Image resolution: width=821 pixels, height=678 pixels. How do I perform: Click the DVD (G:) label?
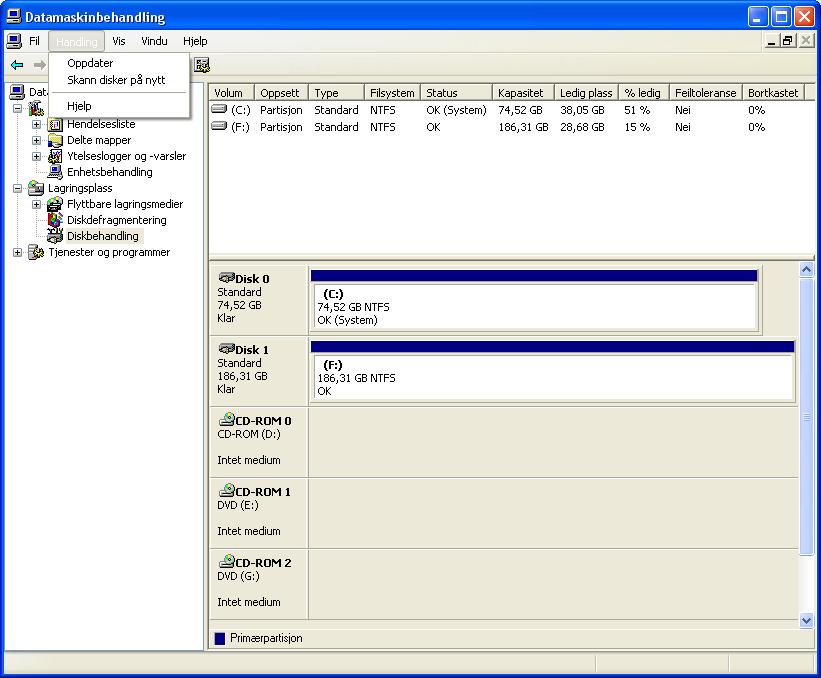[238, 576]
